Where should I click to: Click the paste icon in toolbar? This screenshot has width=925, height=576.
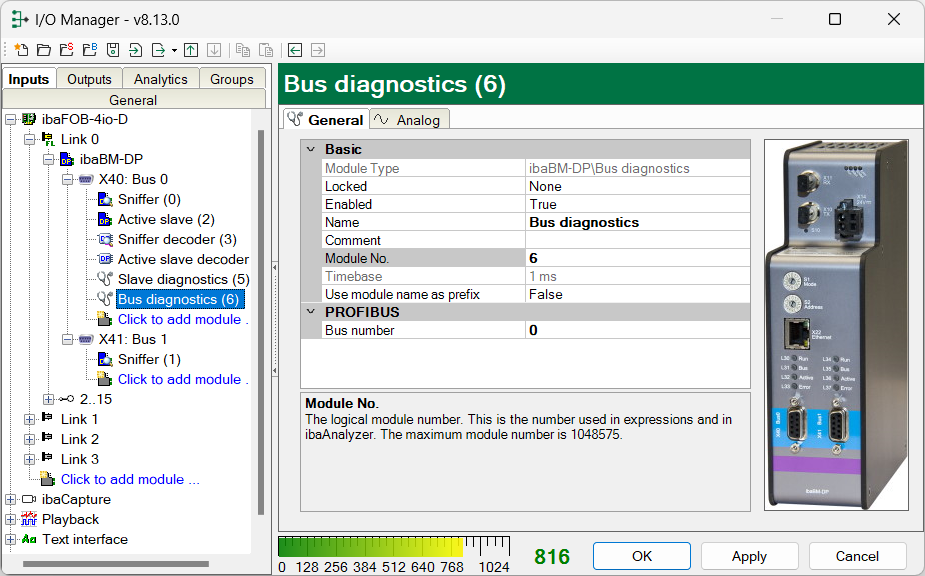tap(266, 50)
